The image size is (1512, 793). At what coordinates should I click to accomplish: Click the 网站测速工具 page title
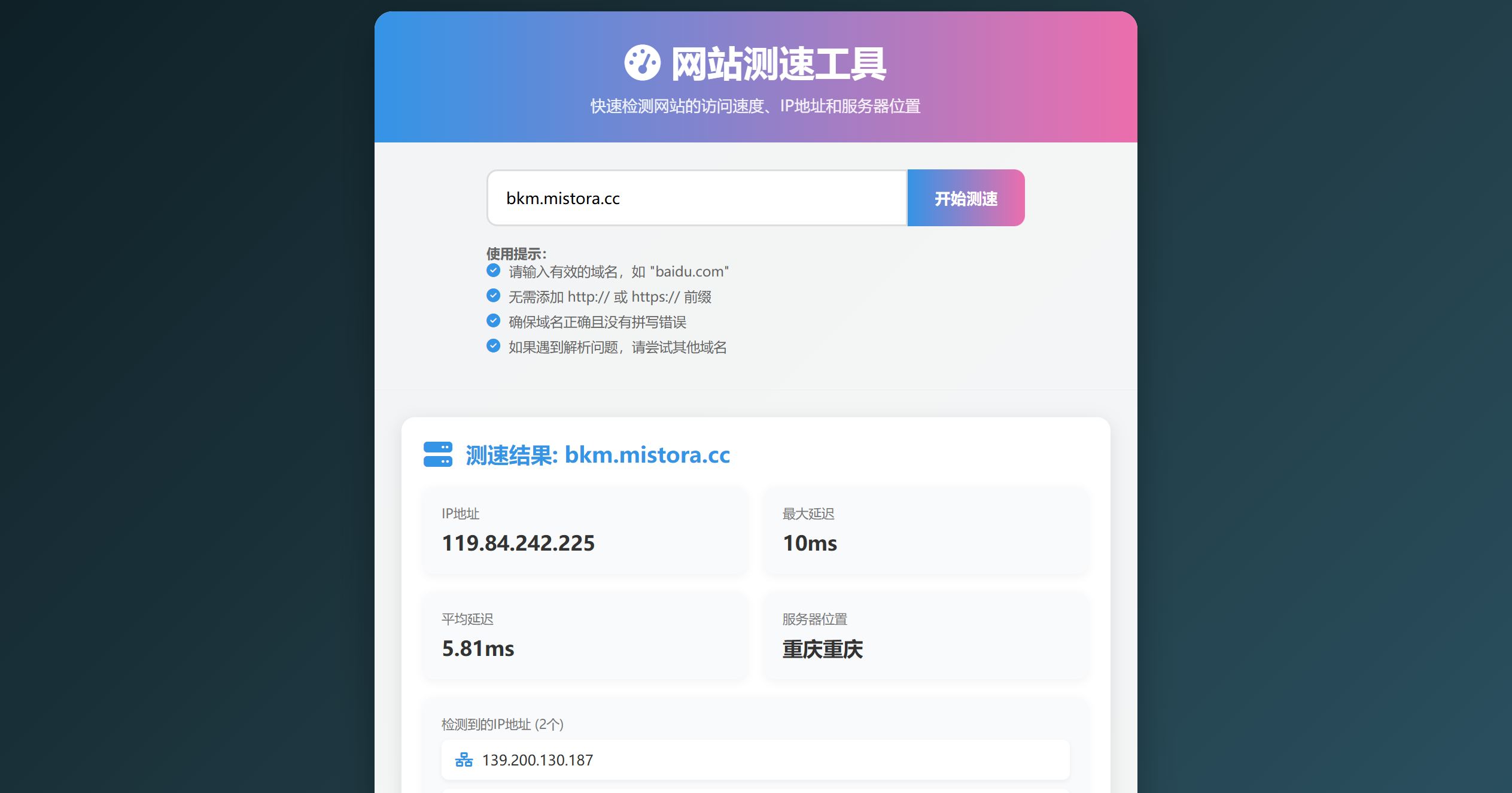click(x=778, y=64)
